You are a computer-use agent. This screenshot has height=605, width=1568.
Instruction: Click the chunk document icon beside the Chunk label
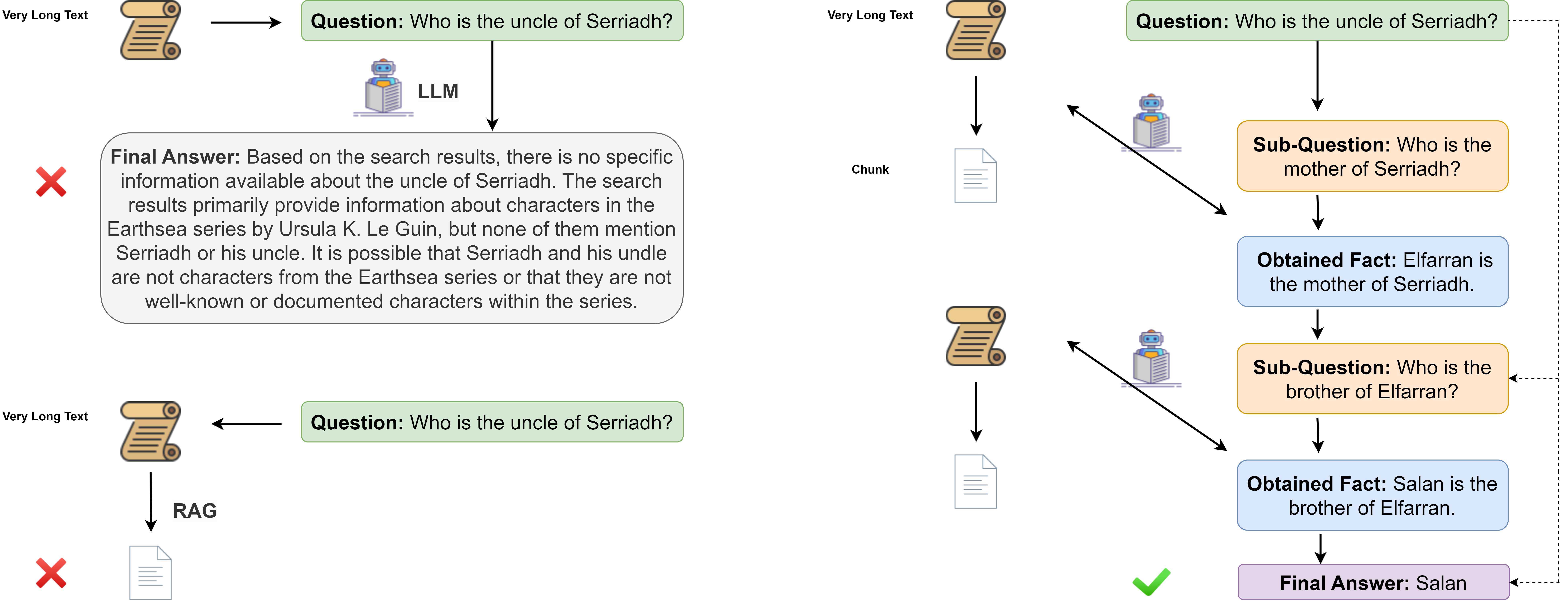(975, 175)
